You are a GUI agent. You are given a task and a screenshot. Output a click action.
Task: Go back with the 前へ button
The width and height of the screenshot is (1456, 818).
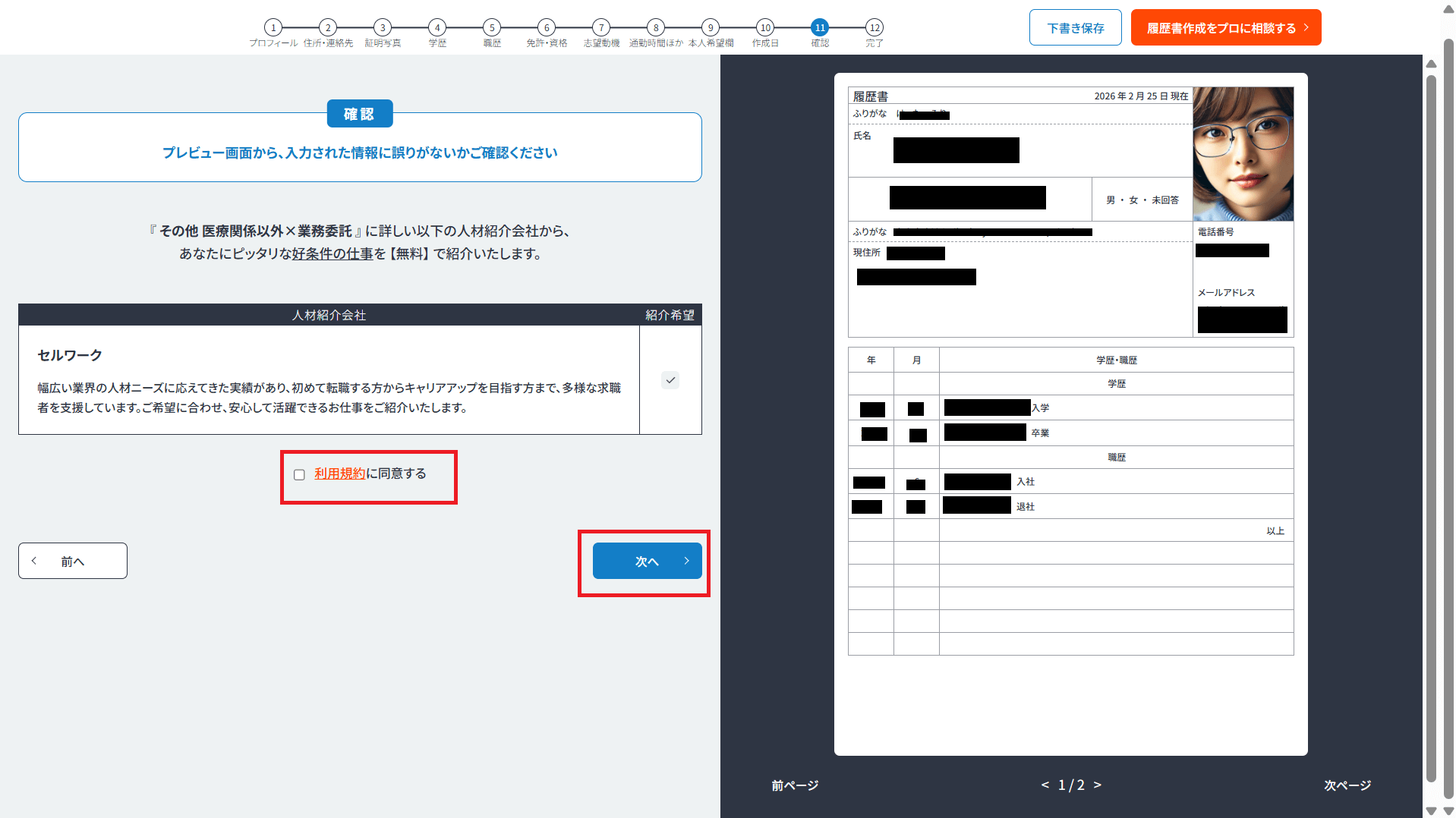[73, 561]
